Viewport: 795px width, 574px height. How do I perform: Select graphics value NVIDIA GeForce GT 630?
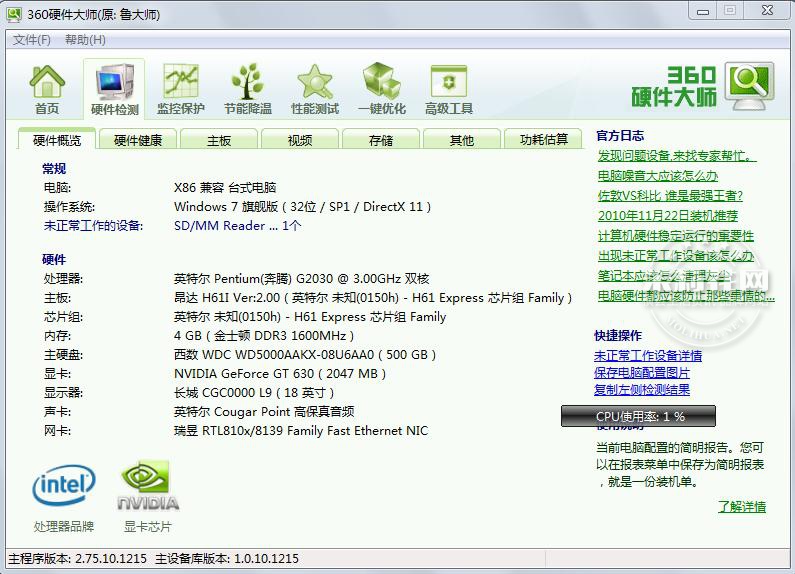click(280, 374)
